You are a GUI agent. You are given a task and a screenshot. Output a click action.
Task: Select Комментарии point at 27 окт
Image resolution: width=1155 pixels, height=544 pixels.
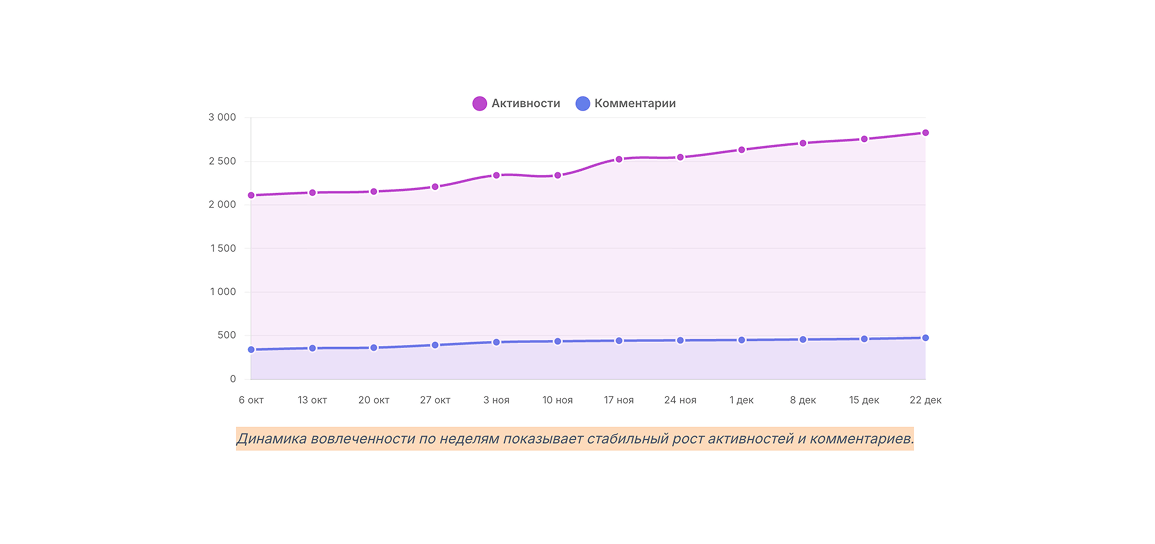click(x=435, y=345)
